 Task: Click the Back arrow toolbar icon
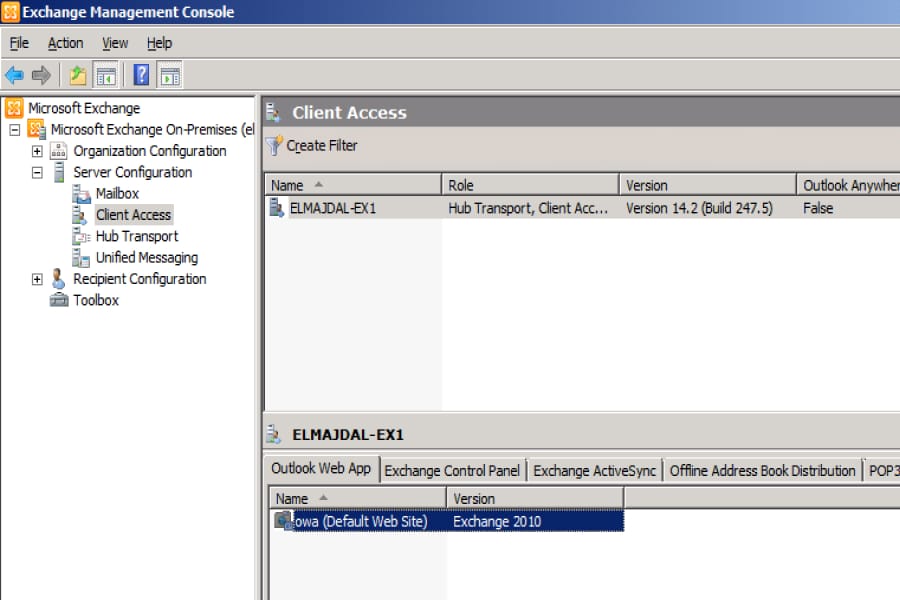14,75
